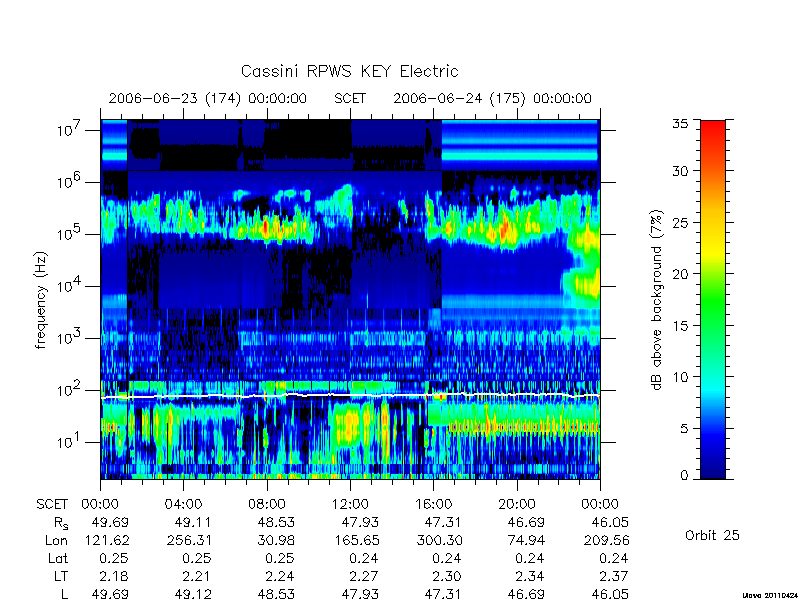This screenshot has width=800, height=600.
Task: Click the Rs row label
Action: pos(61,523)
